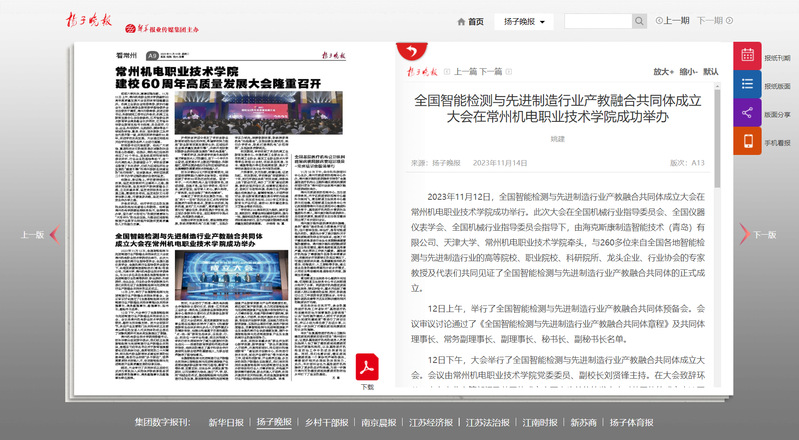Download the page PDF via 下载 icon
Image resolution: width=799 pixels, height=440 pixels.
[367, 364]
